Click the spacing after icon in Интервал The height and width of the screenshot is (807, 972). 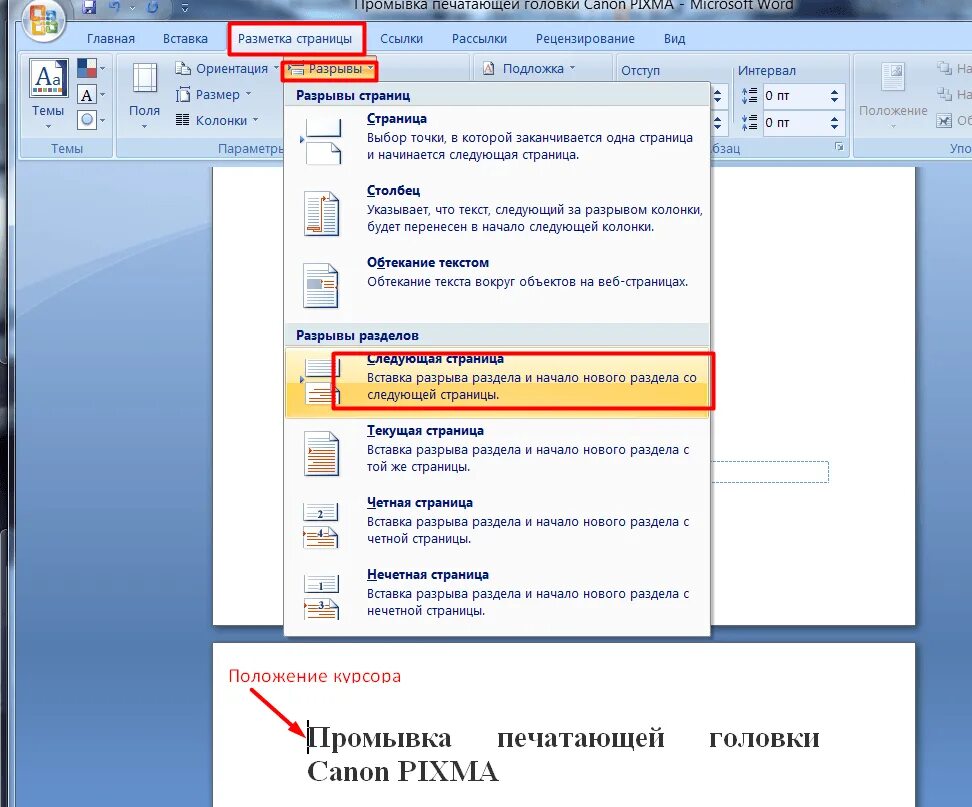tap(749, 122)
